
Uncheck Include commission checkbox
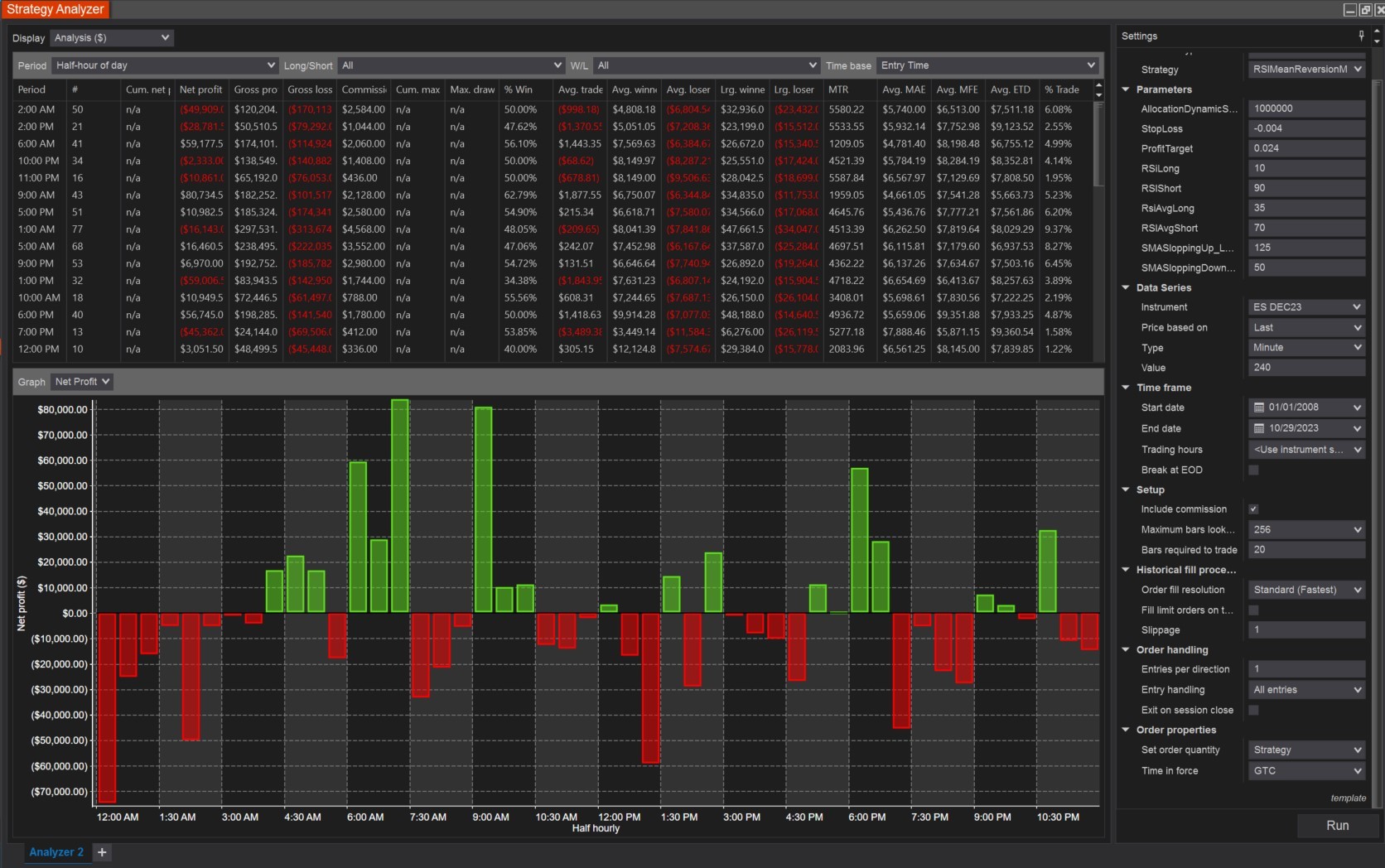click(1253, 509)
